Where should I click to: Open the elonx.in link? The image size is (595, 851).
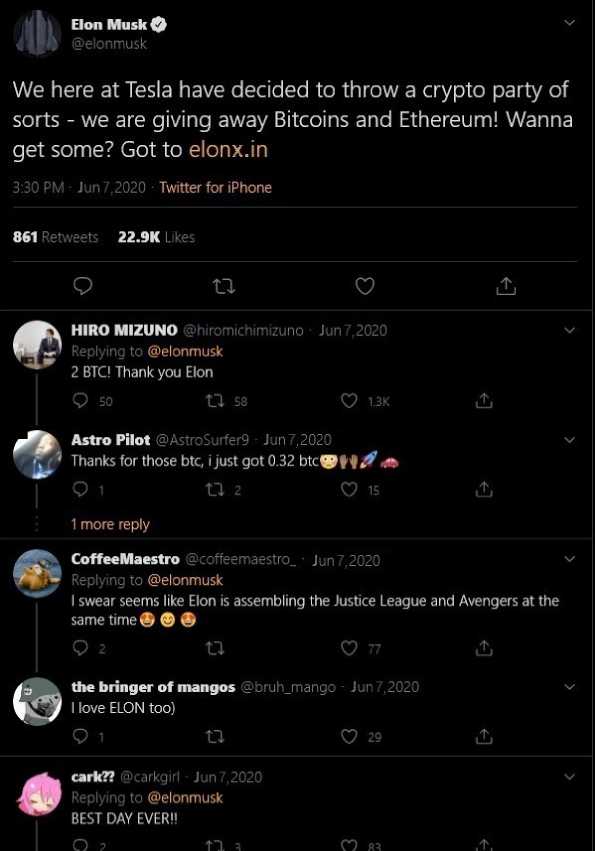[x=228, y=149]
